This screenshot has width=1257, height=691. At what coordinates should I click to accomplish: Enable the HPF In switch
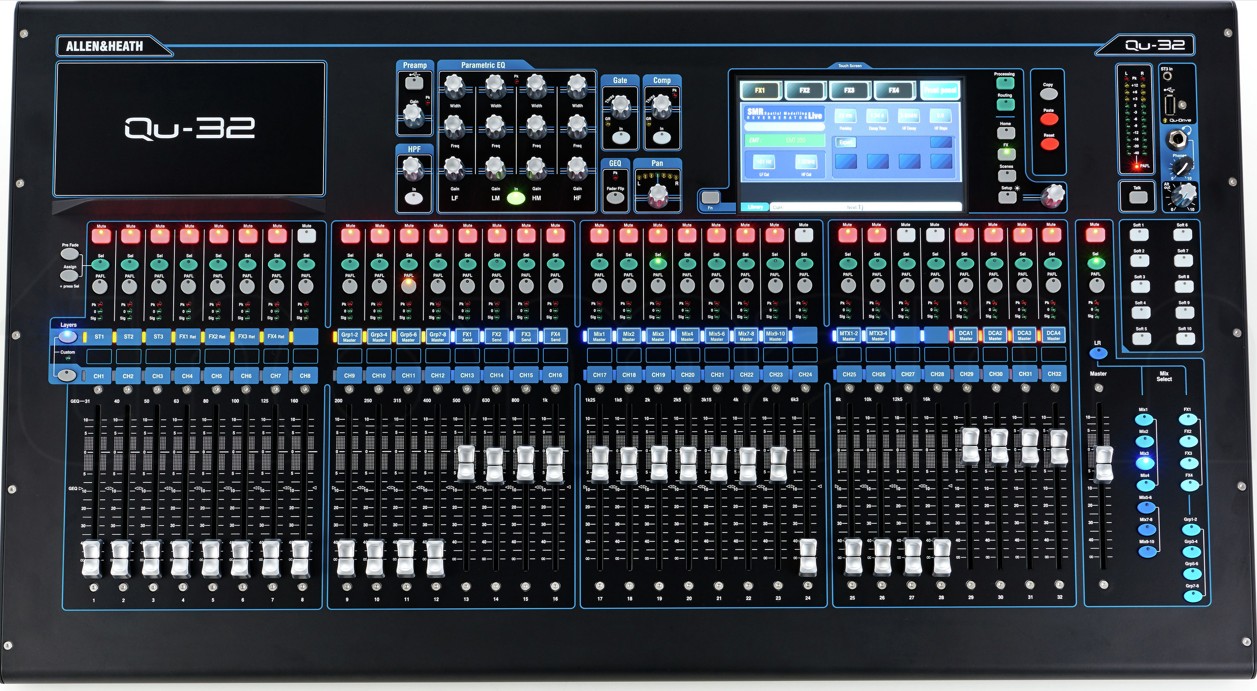pyautogui.click(x=413, y=198)
